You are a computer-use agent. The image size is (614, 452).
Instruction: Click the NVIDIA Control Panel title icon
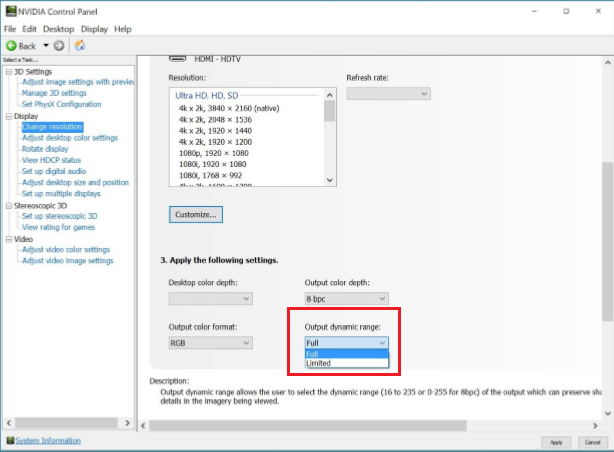tap(11, 11)
